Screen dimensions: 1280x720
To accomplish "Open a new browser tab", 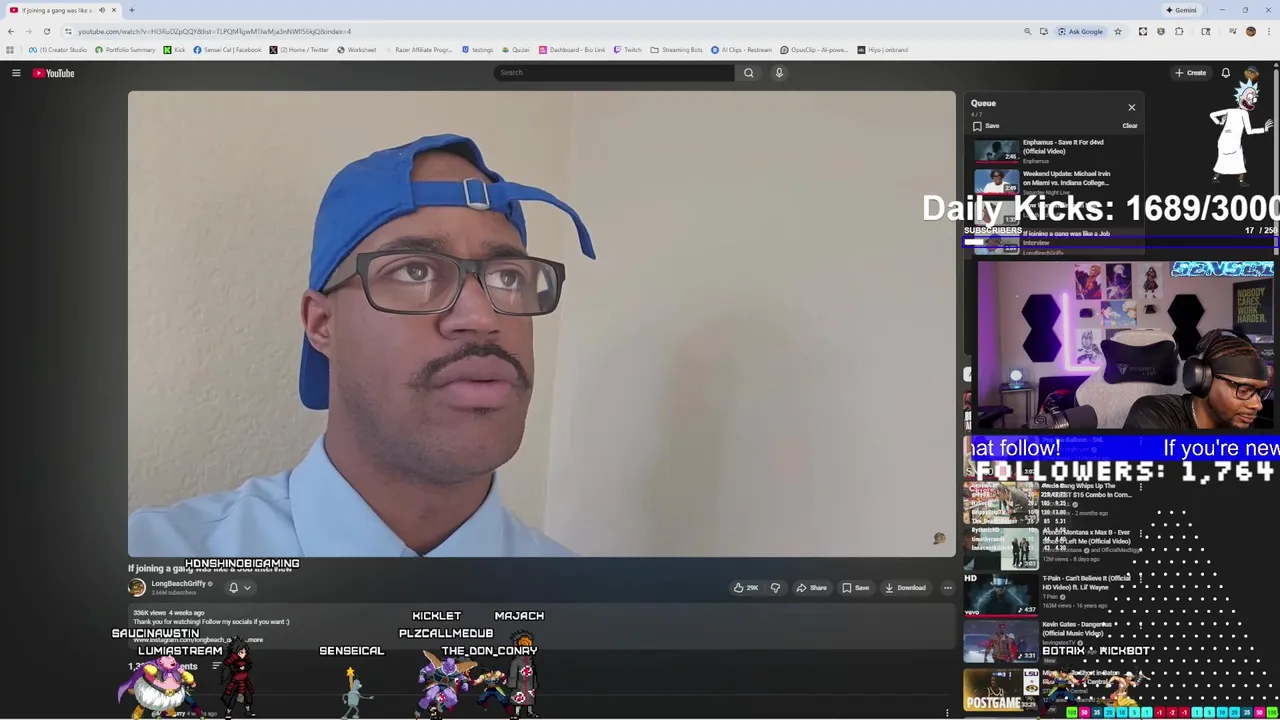I will point(131,10).
